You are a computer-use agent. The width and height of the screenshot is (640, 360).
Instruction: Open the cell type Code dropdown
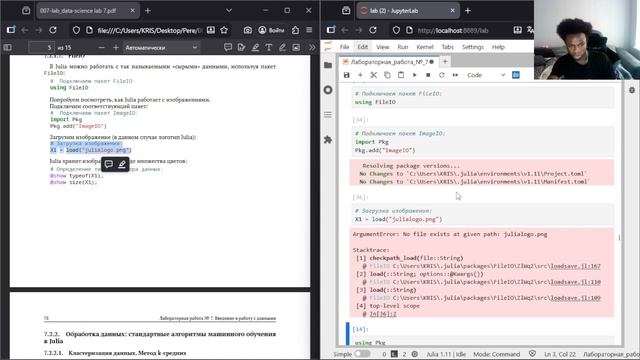coord(486,75)
